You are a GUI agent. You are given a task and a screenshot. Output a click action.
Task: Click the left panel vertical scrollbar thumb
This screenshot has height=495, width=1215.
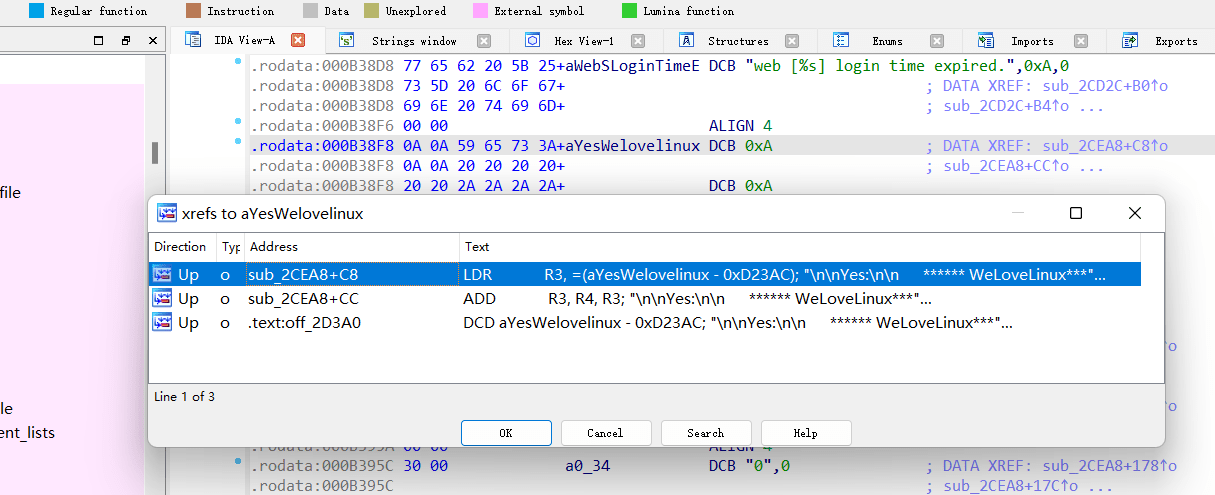click(154, 153)
